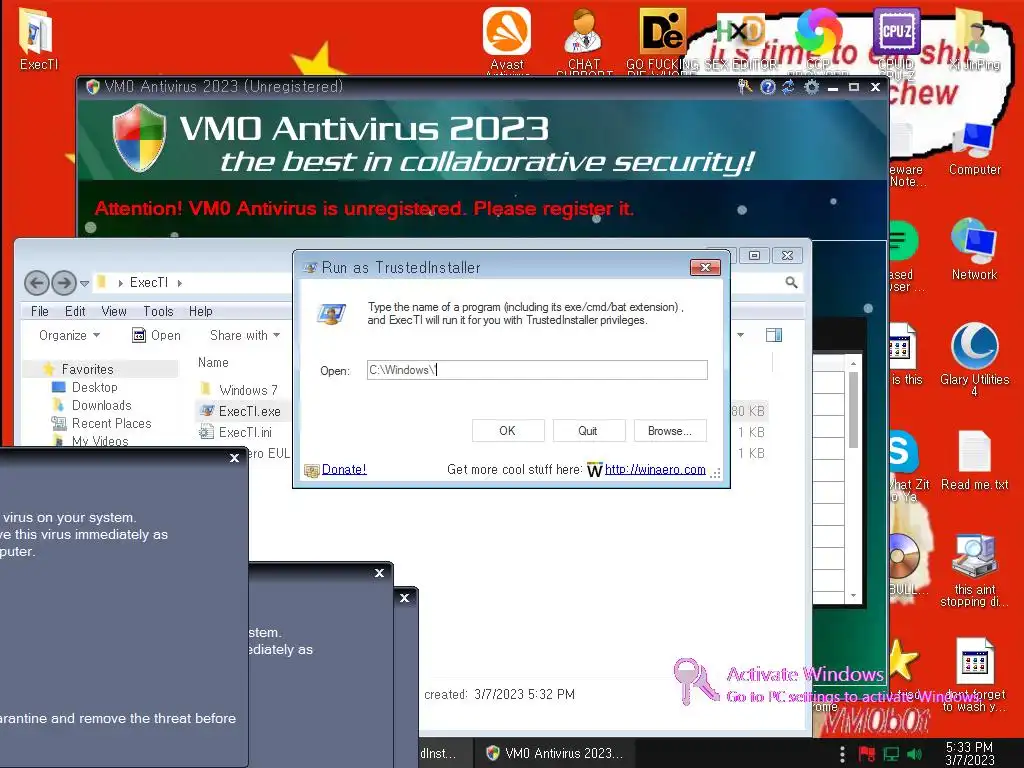Launch the CPUID CPU-Z desktop shortcut
Image resolution: width=1024 pixels, height=768 pixels.
(x=896, y=39)
